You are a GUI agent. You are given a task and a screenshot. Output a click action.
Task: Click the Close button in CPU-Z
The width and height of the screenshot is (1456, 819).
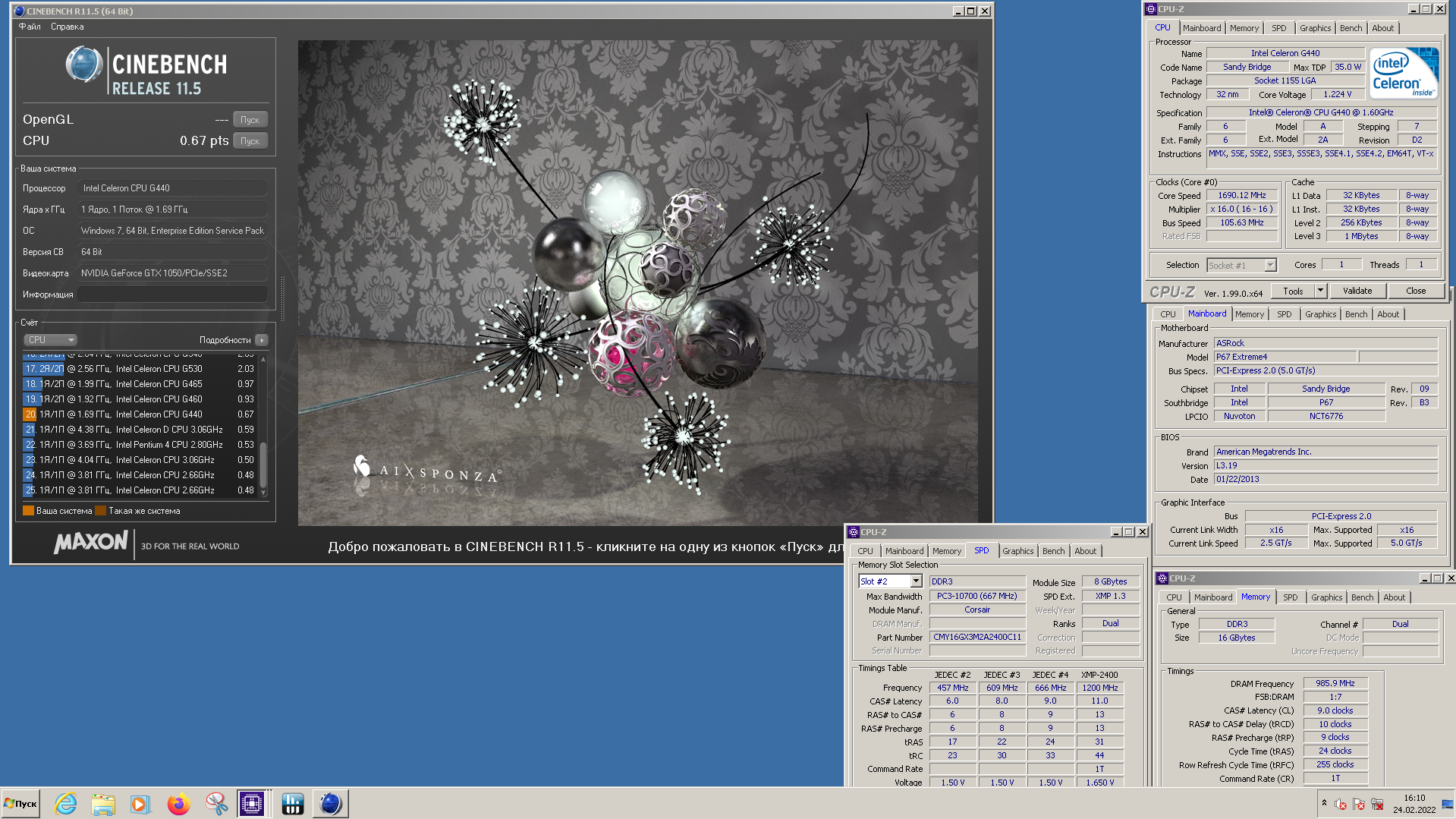tap(1415, 291)
